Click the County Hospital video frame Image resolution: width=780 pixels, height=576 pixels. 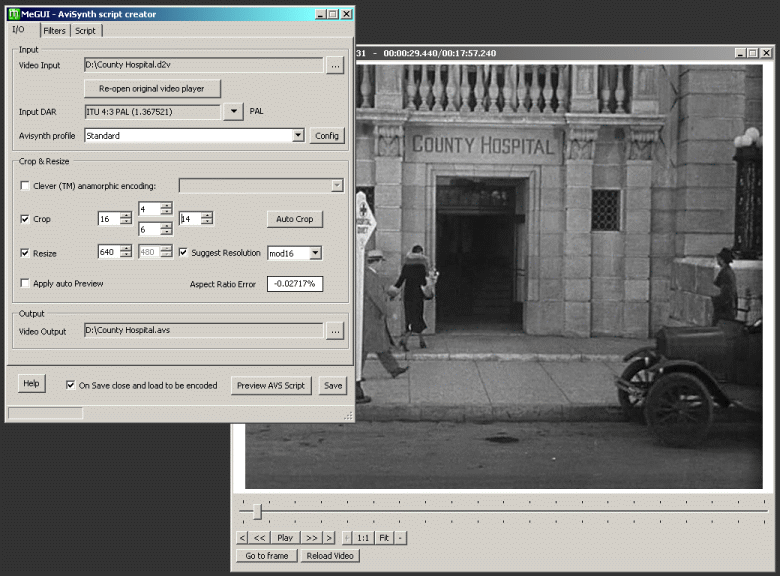[503, 276]
